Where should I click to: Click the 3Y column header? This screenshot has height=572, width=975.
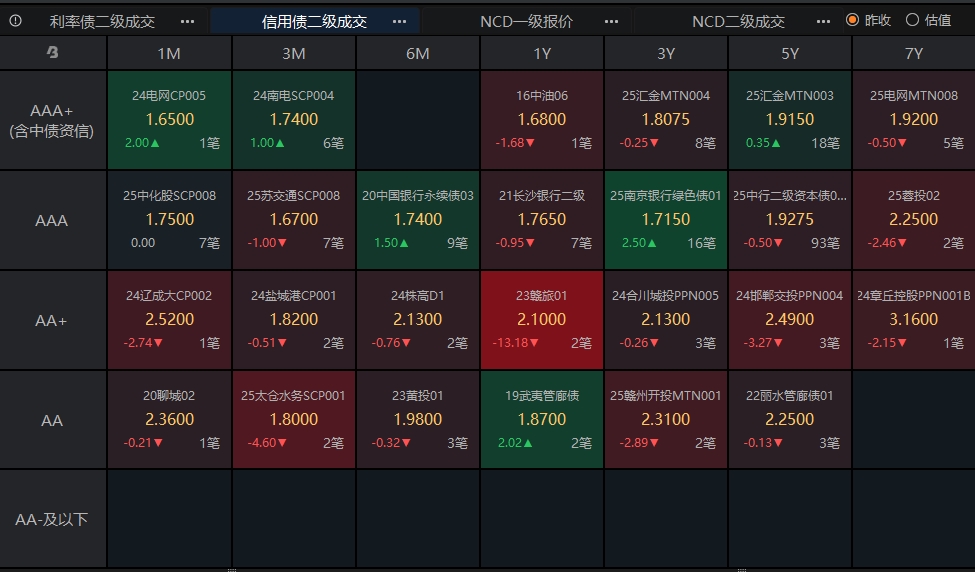tap(666, 53)
